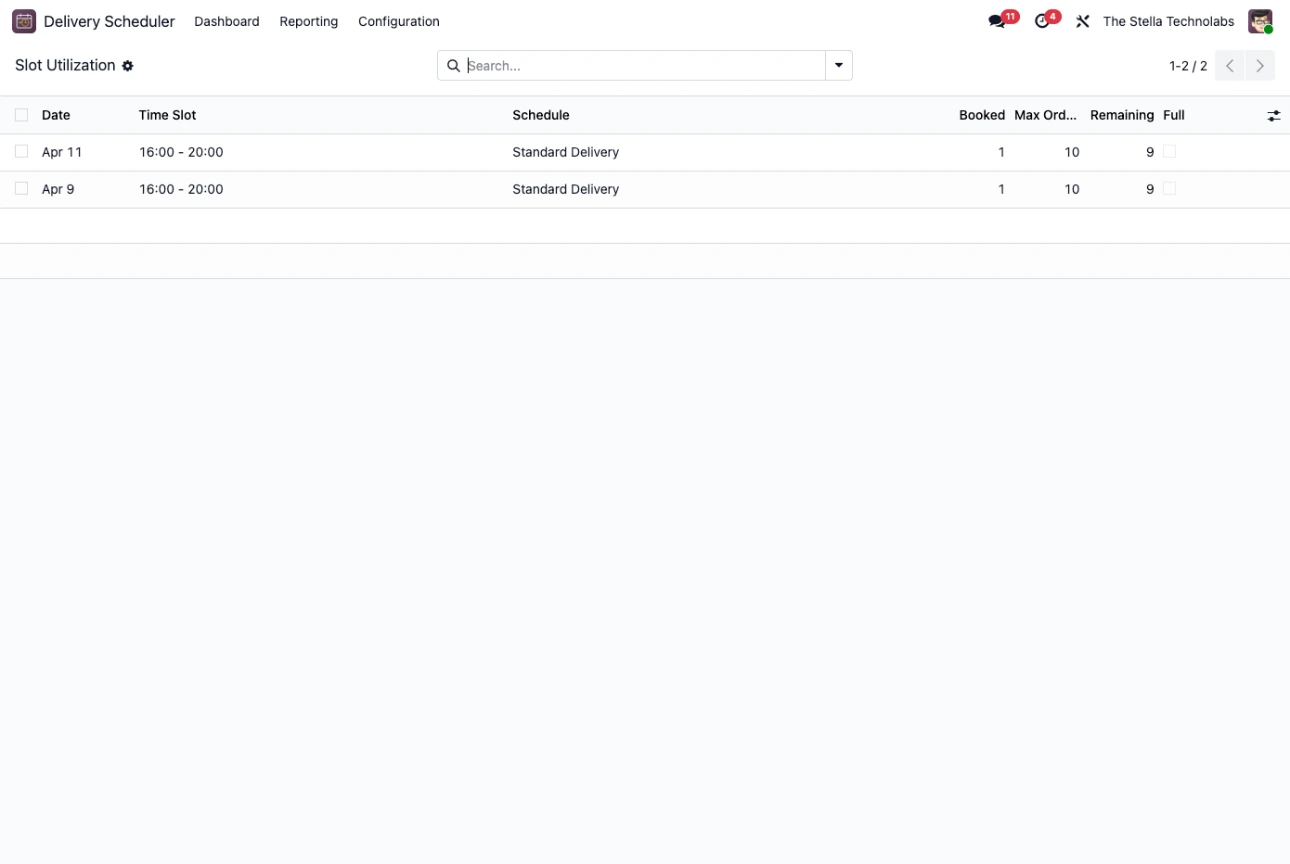The height and width of the screenshot is (864, 1290).
Task: Click the search magnifier icon
Action: 453,66
